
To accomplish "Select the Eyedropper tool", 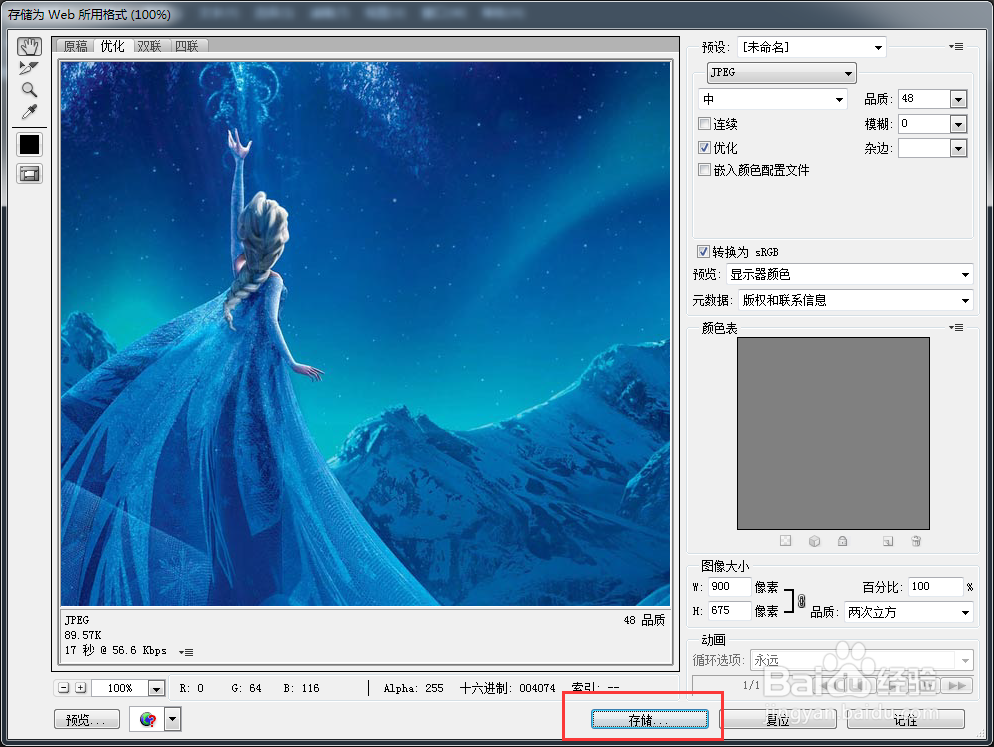I will pos(29,112).
